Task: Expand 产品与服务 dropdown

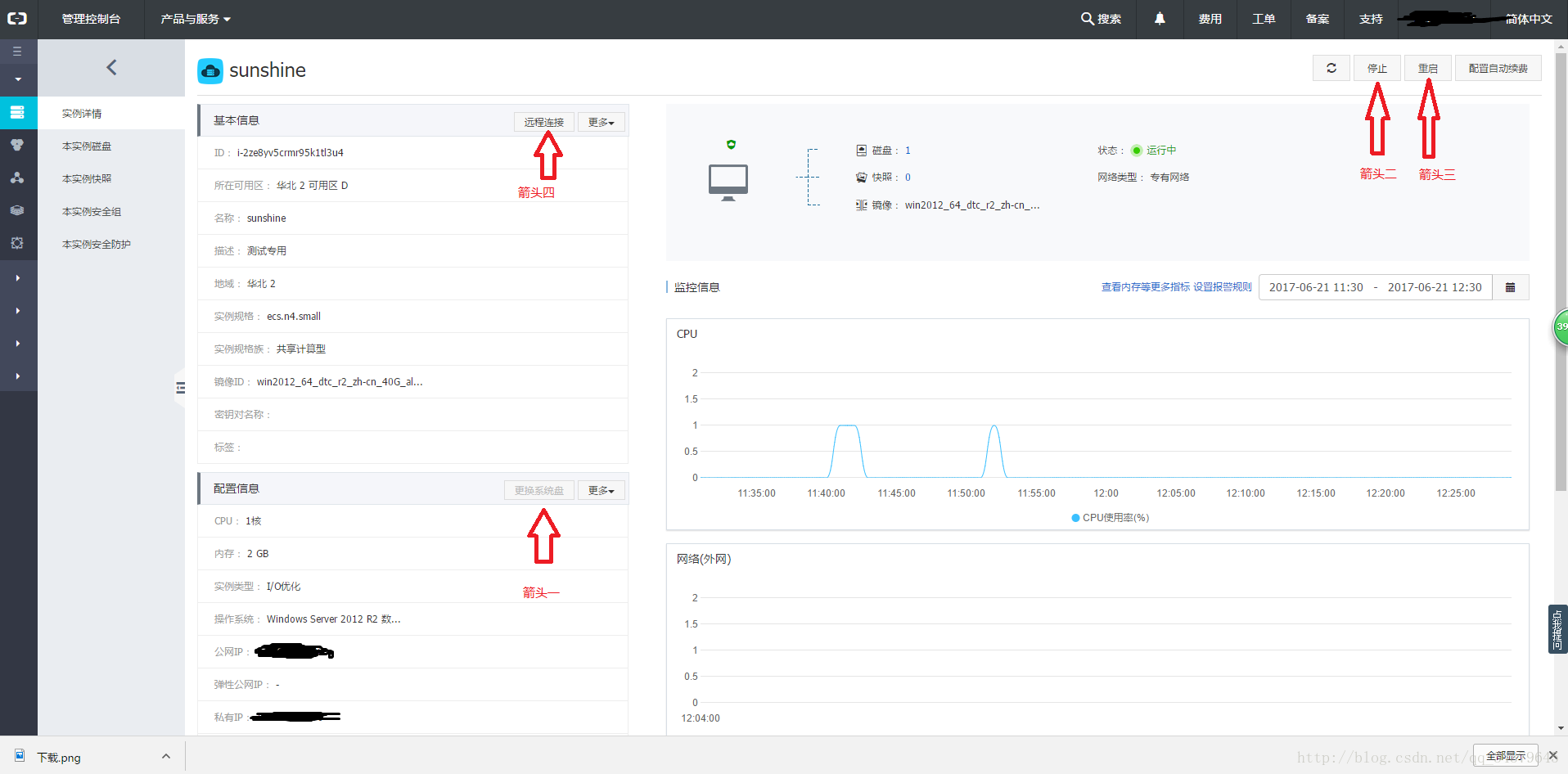Action: tap(196, 19)
